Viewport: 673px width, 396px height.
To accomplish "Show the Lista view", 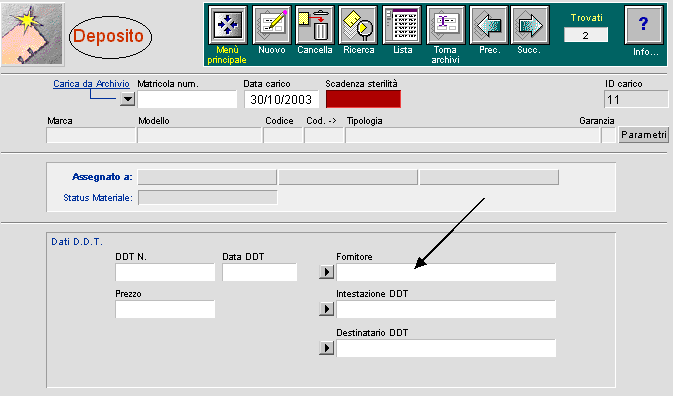I will tap(402, 25).
